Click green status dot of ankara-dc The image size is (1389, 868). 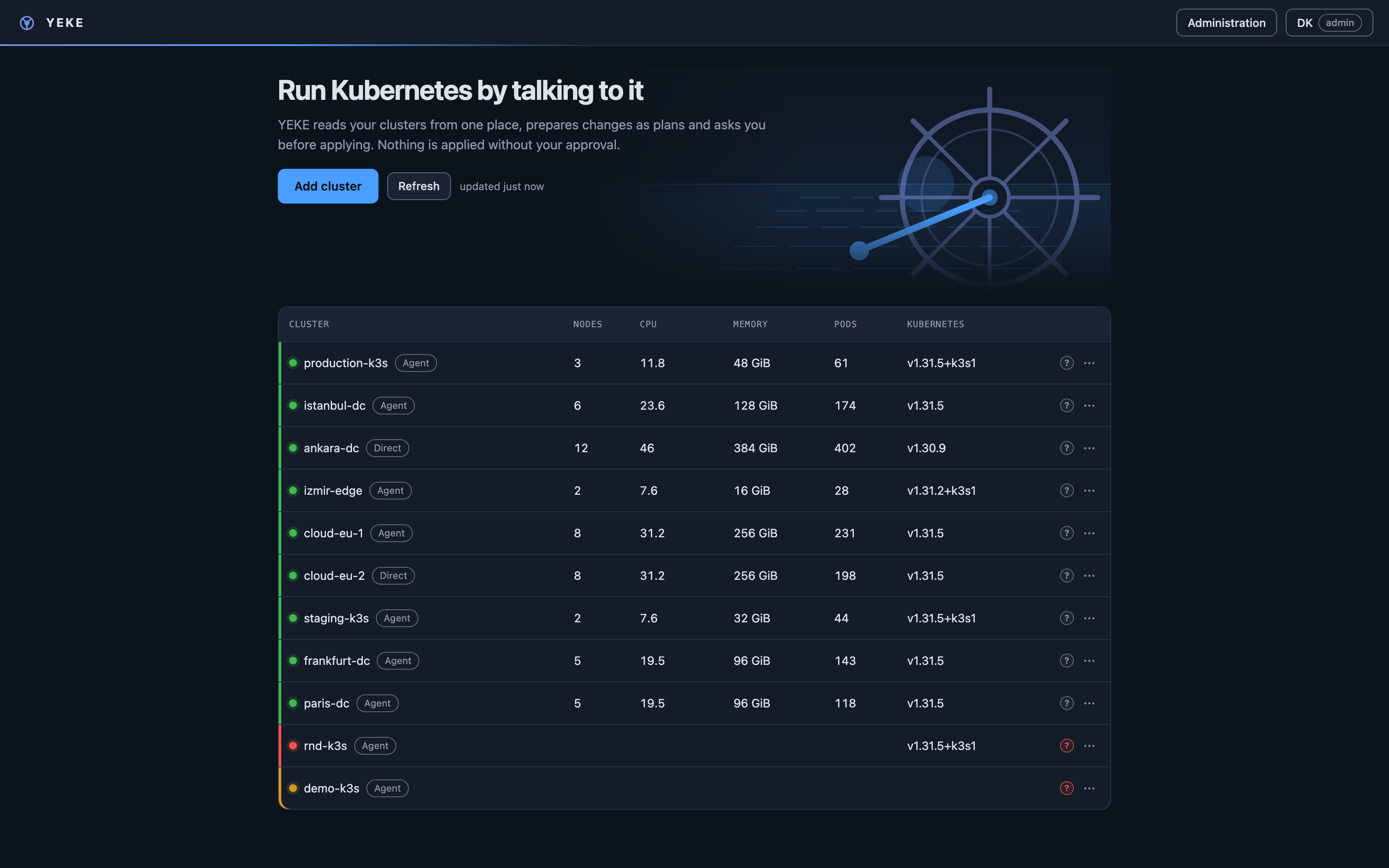(x=293, y=448)
